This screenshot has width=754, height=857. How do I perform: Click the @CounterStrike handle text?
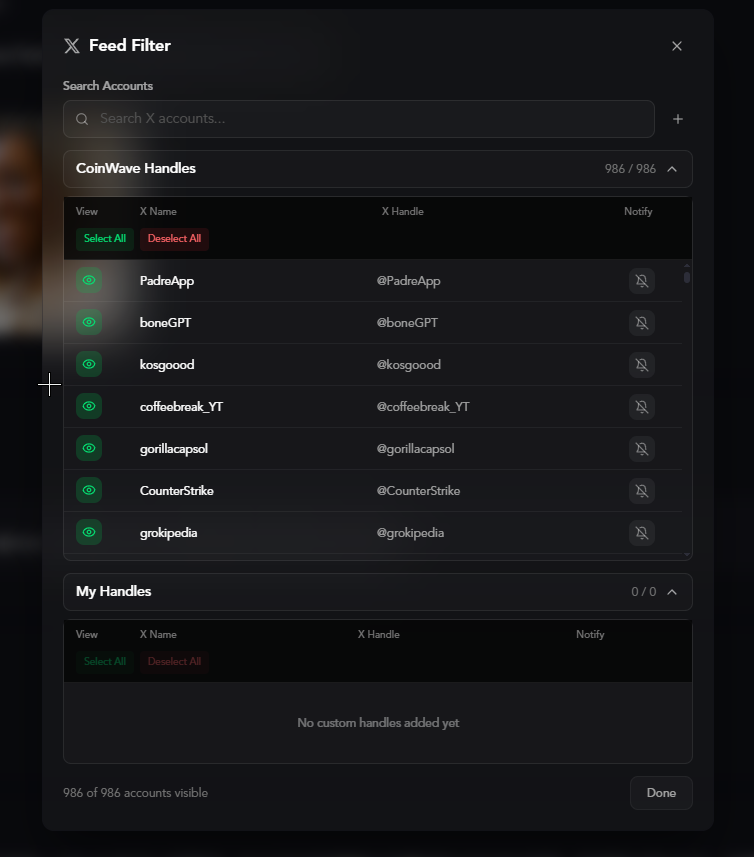coord(418,491)
